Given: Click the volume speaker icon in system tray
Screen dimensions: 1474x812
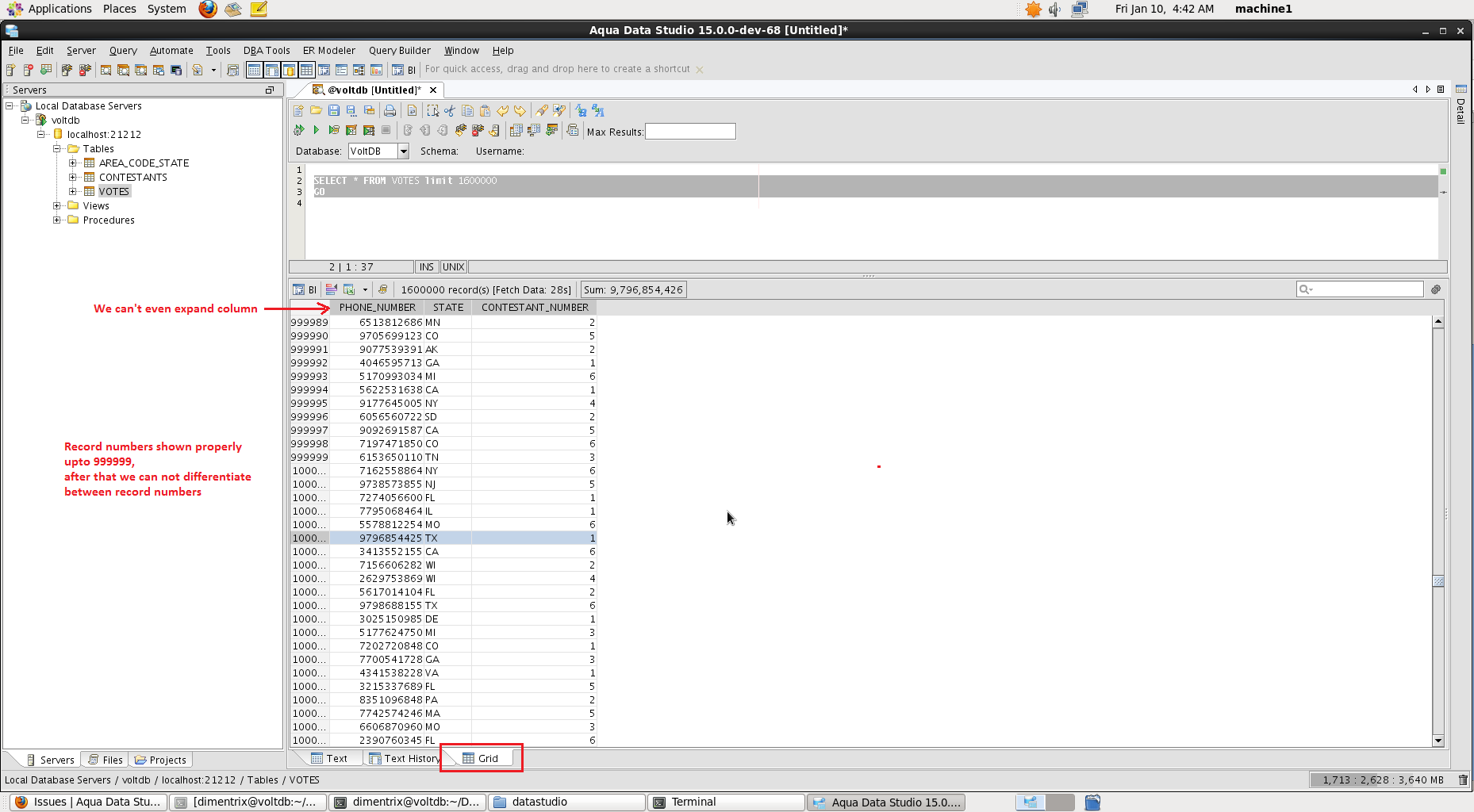Looking at the screenshot, I should pos(1055,10).
